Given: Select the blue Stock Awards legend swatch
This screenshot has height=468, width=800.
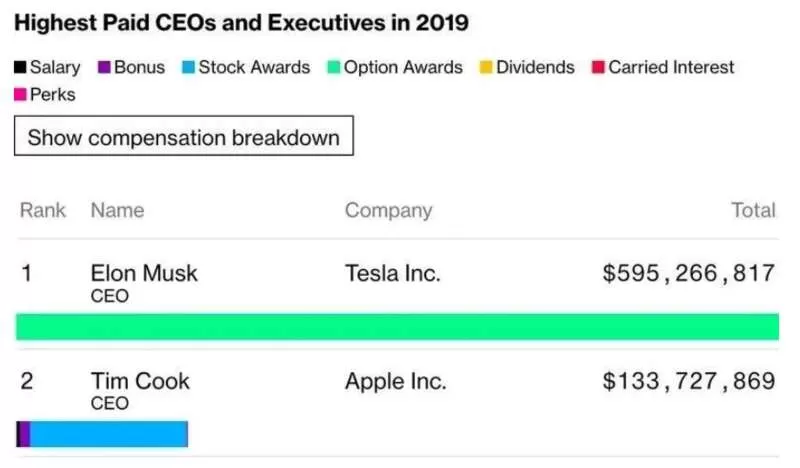Looking at the screenshot, I should (x=188, y=67).
